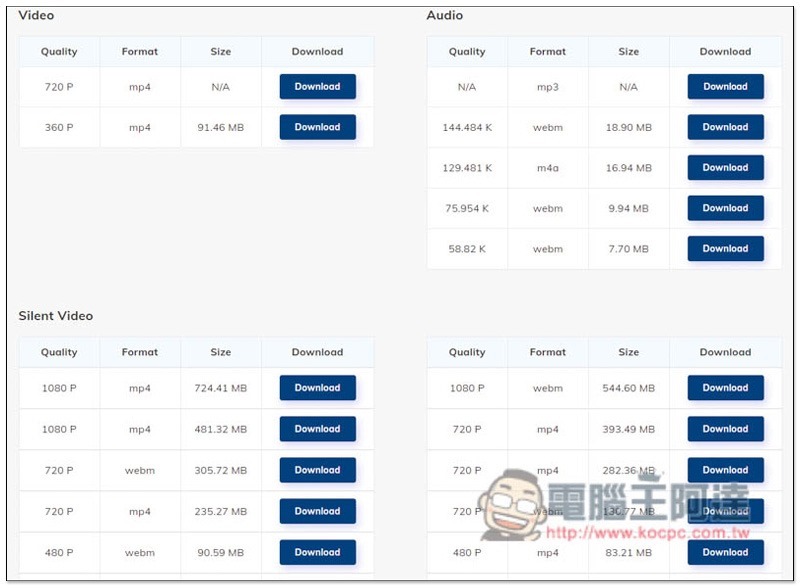Download the 235.27 MB silent 720 P mp4

pos(317,511)
